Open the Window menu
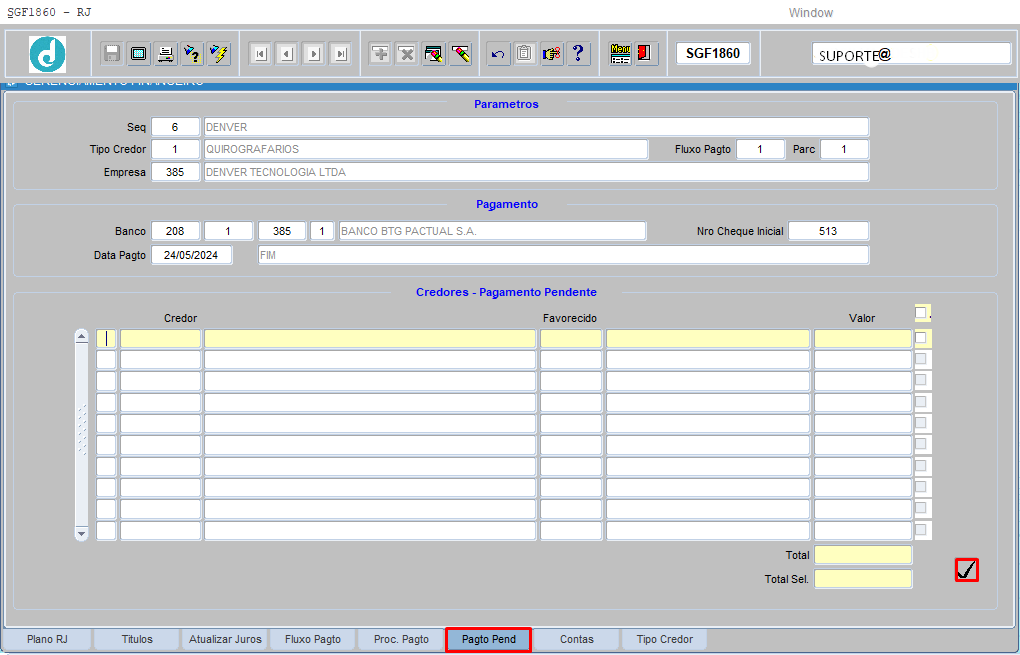This screenshot has width=1020, height=655. (x=810, y=13)
